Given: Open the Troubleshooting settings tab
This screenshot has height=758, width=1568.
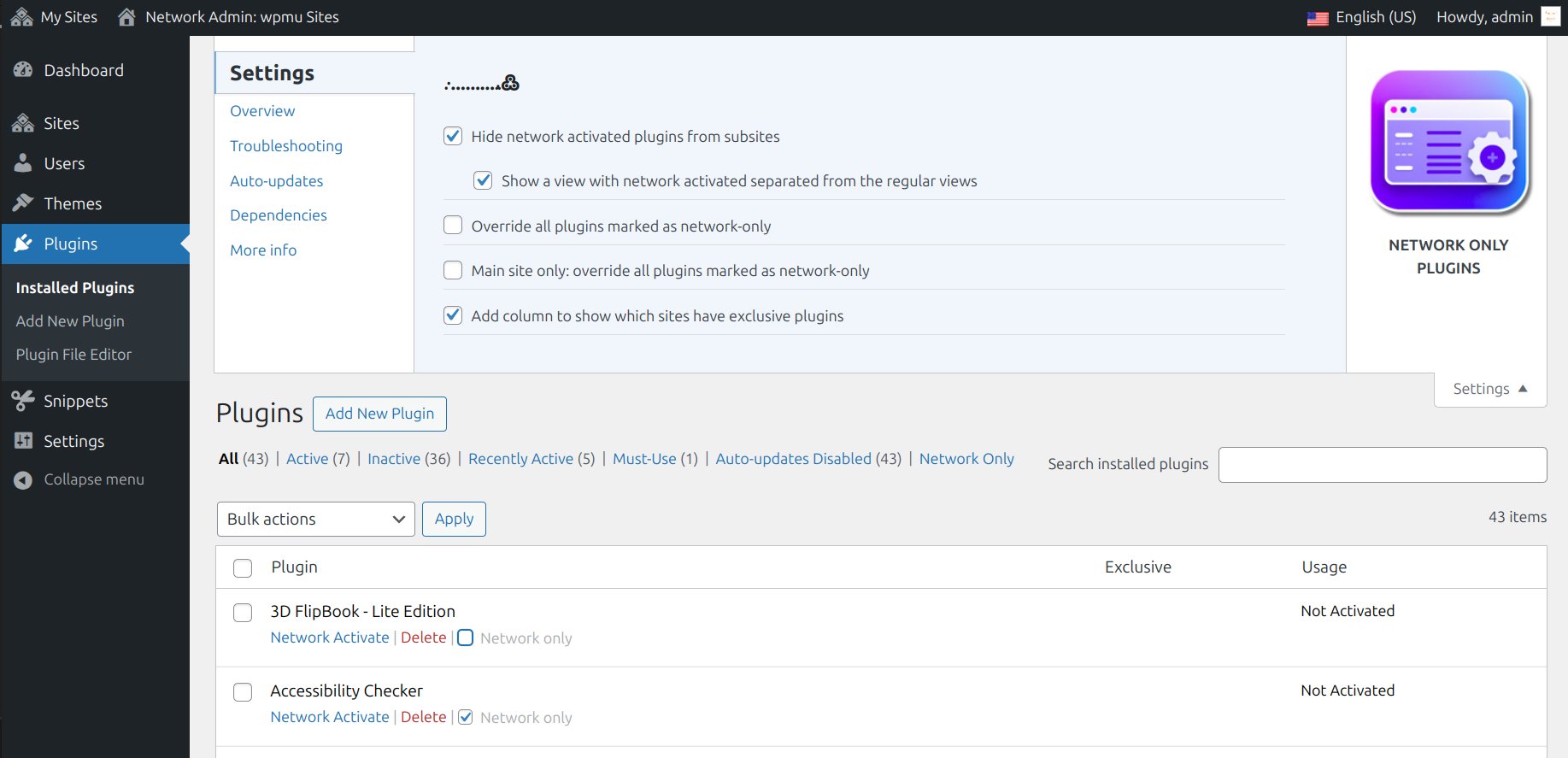Looking at the screenshot, I should 286,146.
